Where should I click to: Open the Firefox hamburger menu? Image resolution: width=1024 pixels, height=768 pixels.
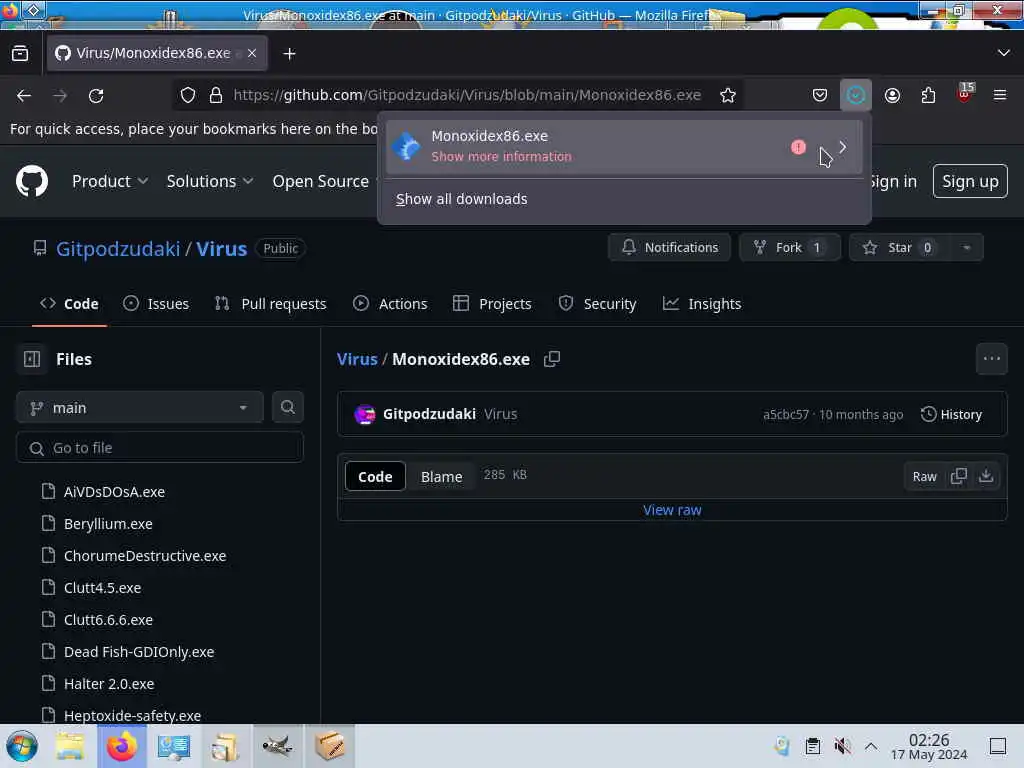[1000, 95]
